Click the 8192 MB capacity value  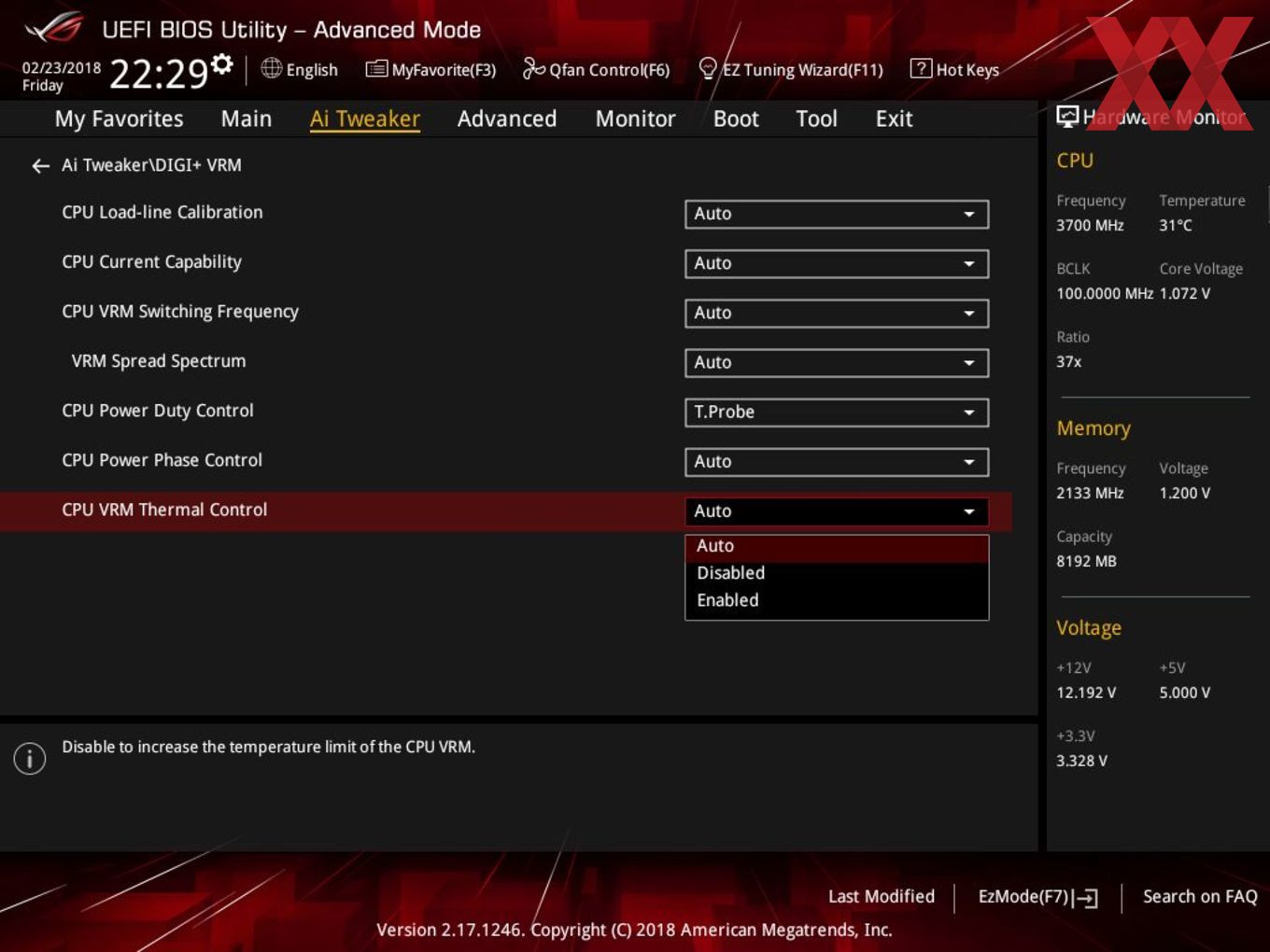click(x=1086, y=561)
